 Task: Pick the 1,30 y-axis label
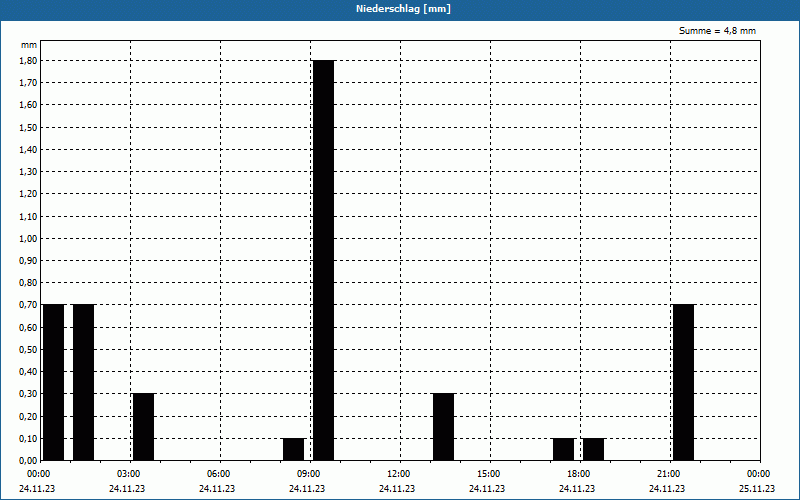click(29, 172)
